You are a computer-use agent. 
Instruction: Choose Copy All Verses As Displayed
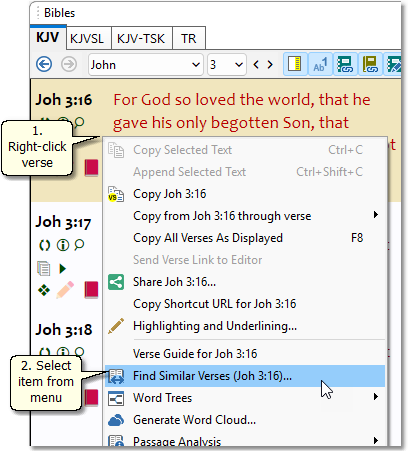245,238
